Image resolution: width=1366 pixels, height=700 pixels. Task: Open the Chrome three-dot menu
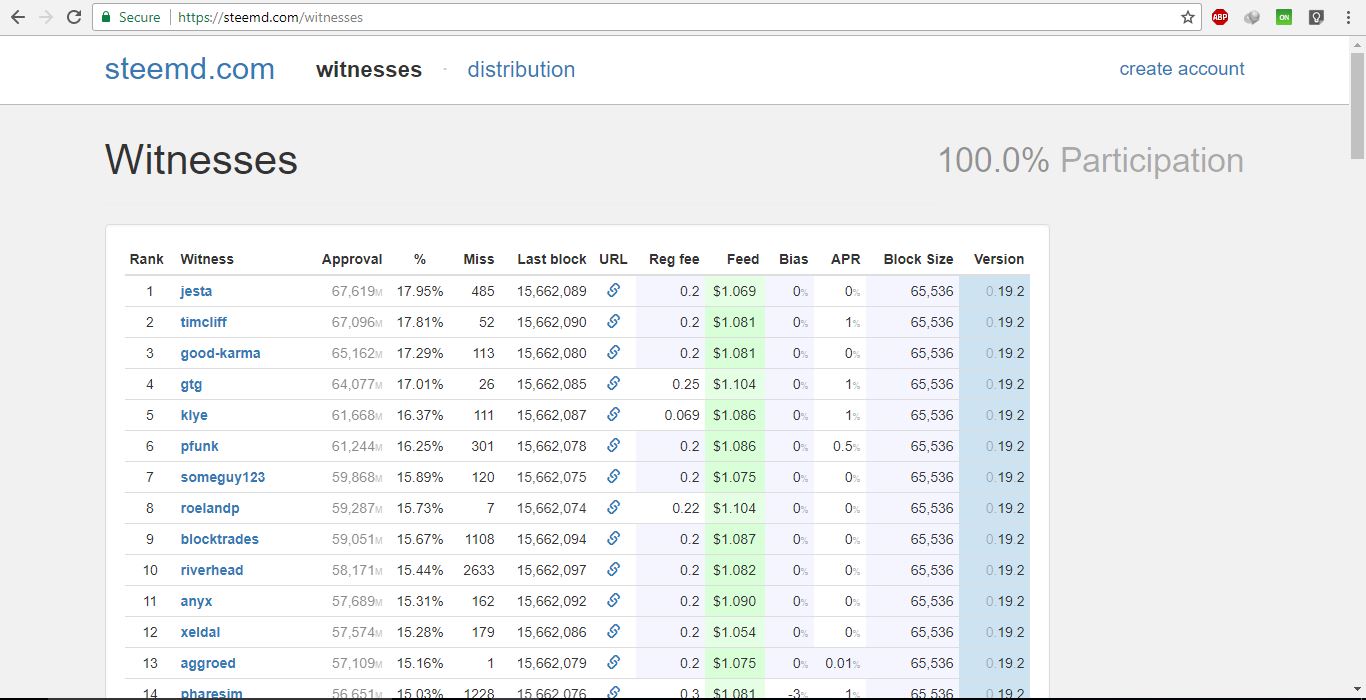1346,17
